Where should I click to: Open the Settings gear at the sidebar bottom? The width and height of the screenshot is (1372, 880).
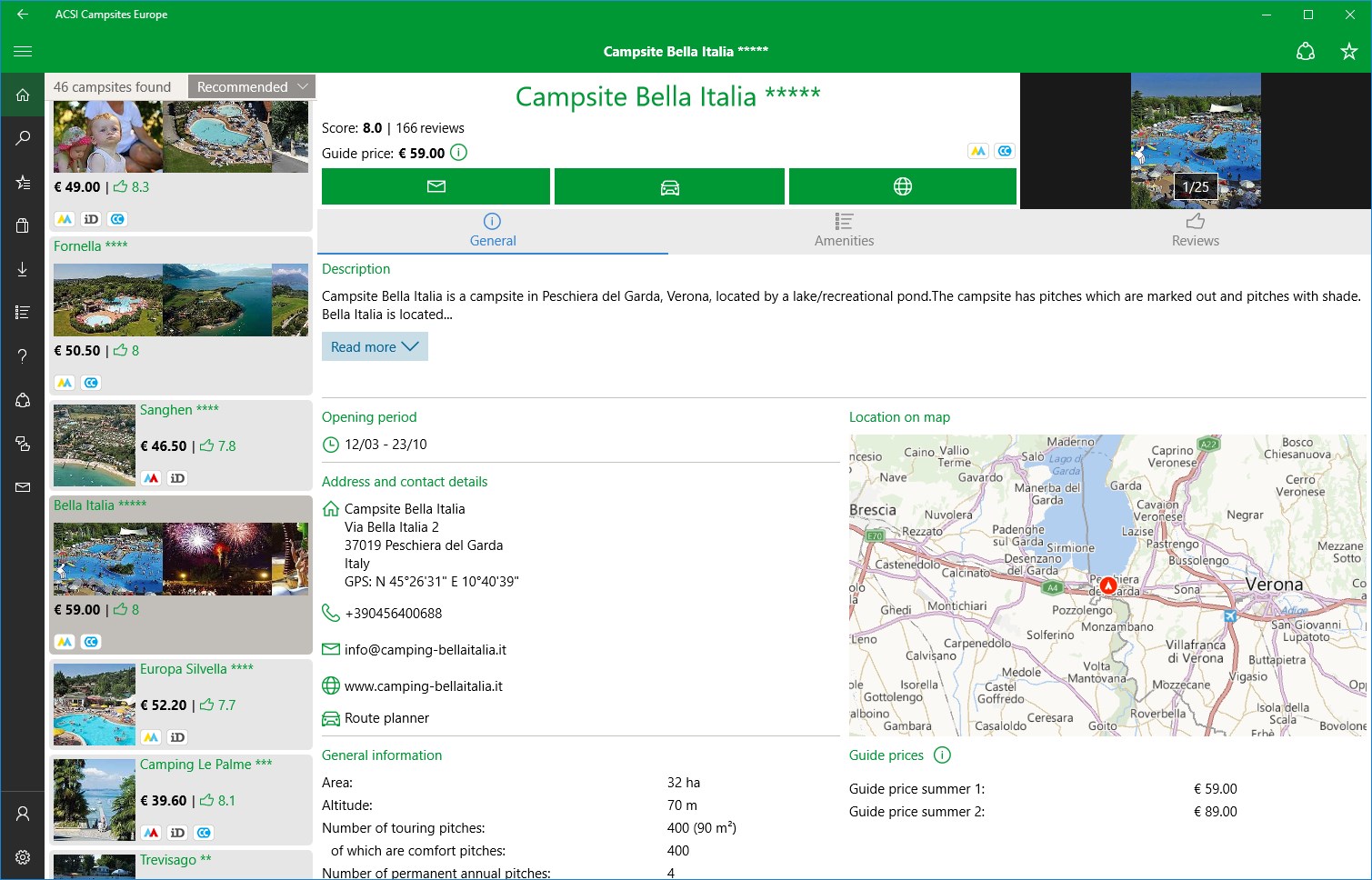tap(23, 856)
